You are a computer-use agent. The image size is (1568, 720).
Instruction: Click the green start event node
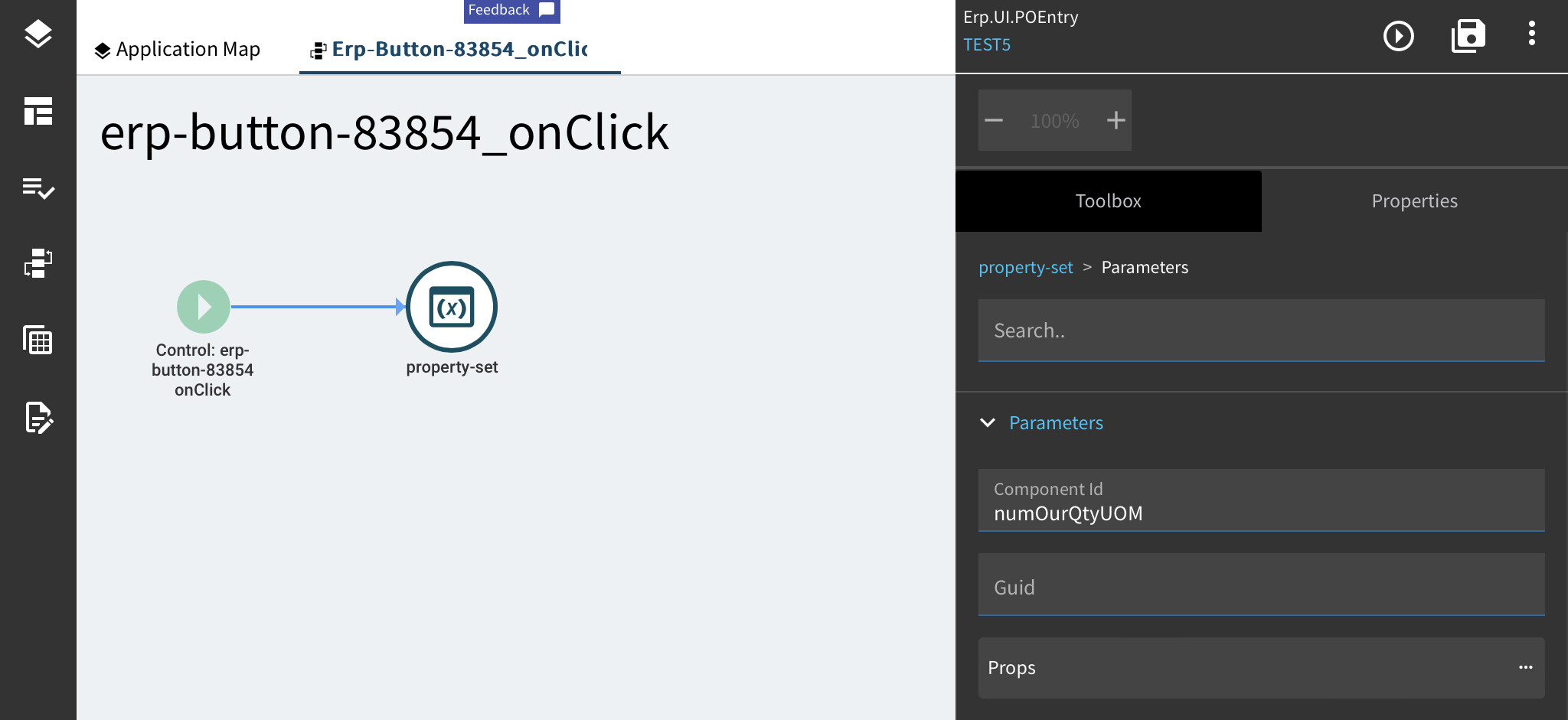click(204, 307)
